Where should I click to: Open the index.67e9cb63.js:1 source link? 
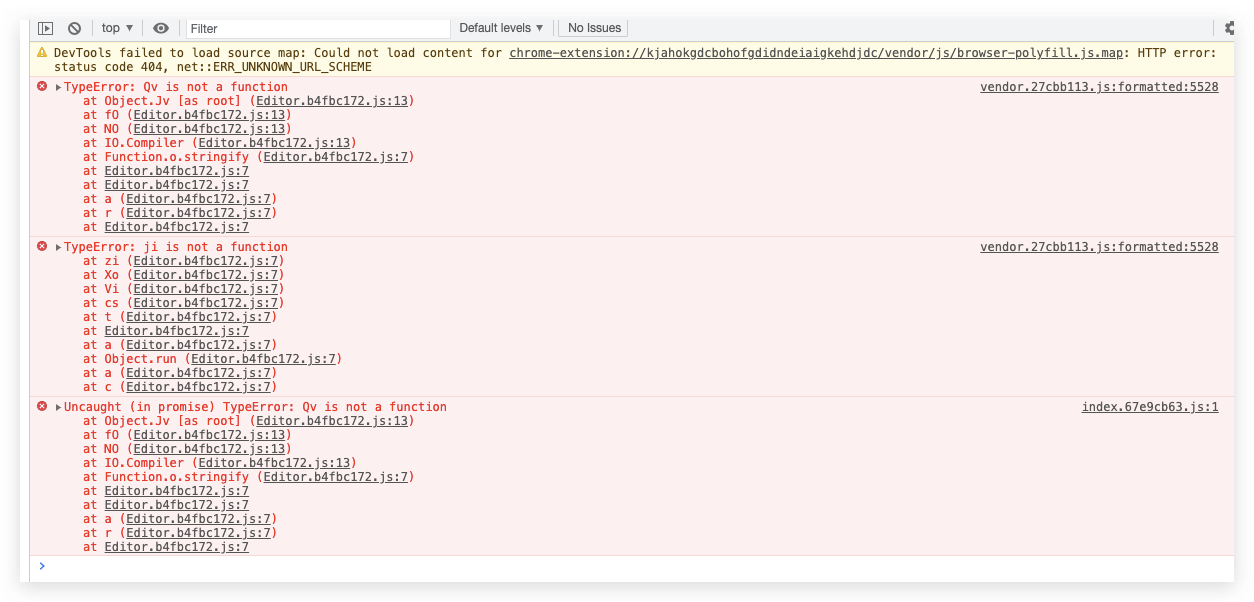[x=1149, y=406]
